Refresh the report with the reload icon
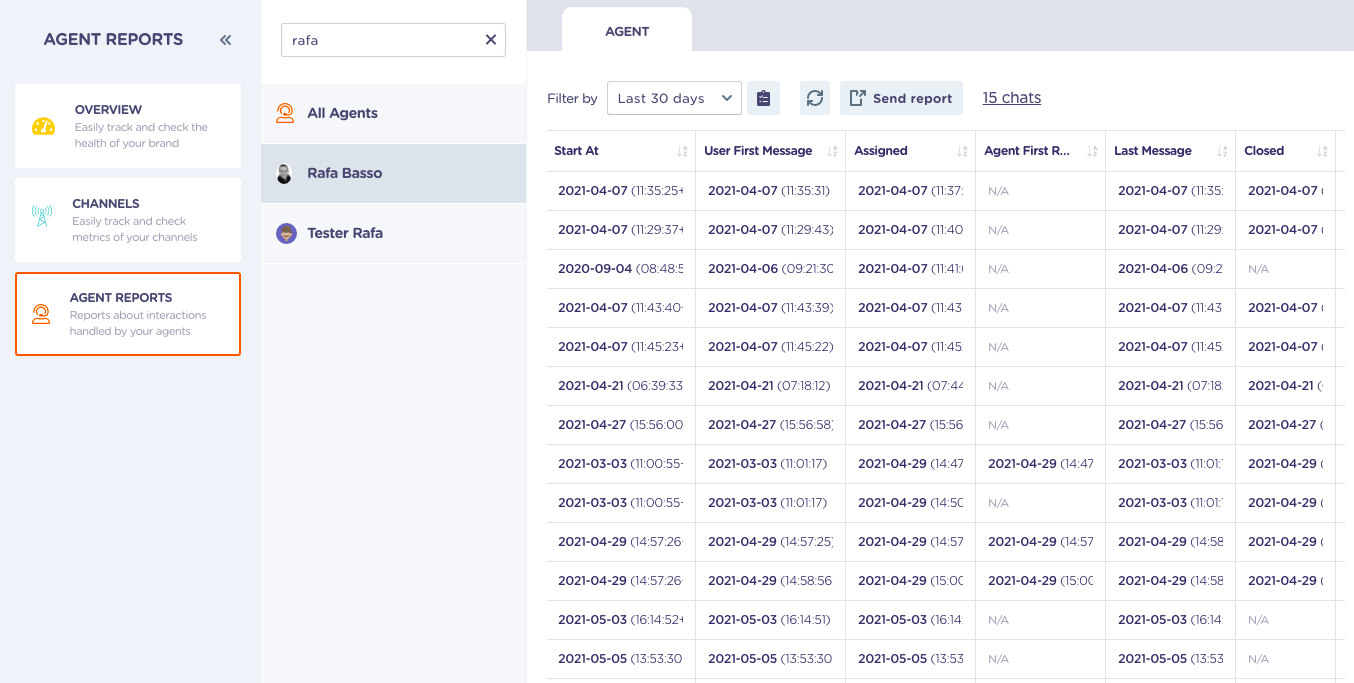The image size is (1354, 683). (815, 98)
